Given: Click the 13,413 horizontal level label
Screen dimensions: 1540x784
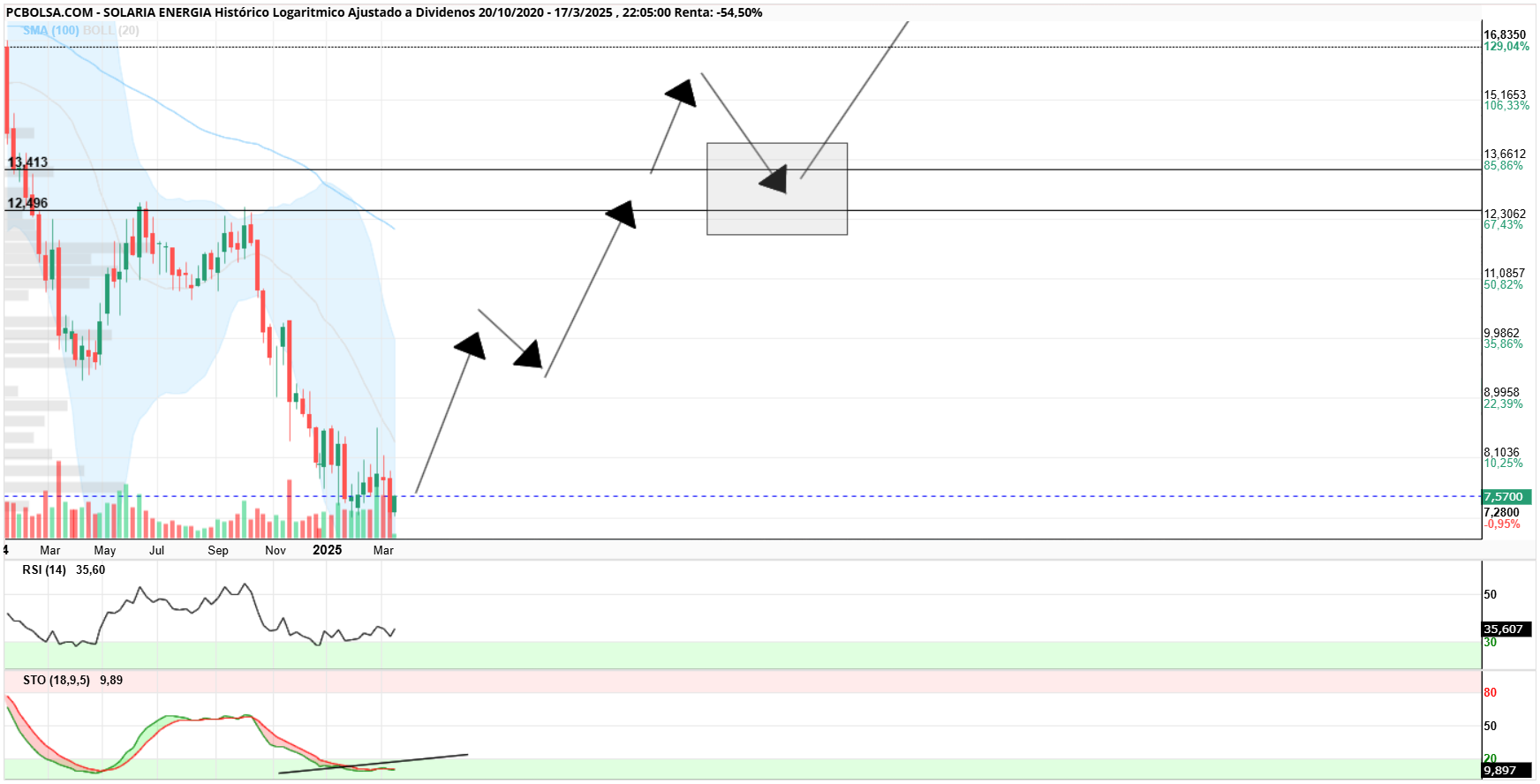Looking at the screenshot, I should click(x=27, y=162).
